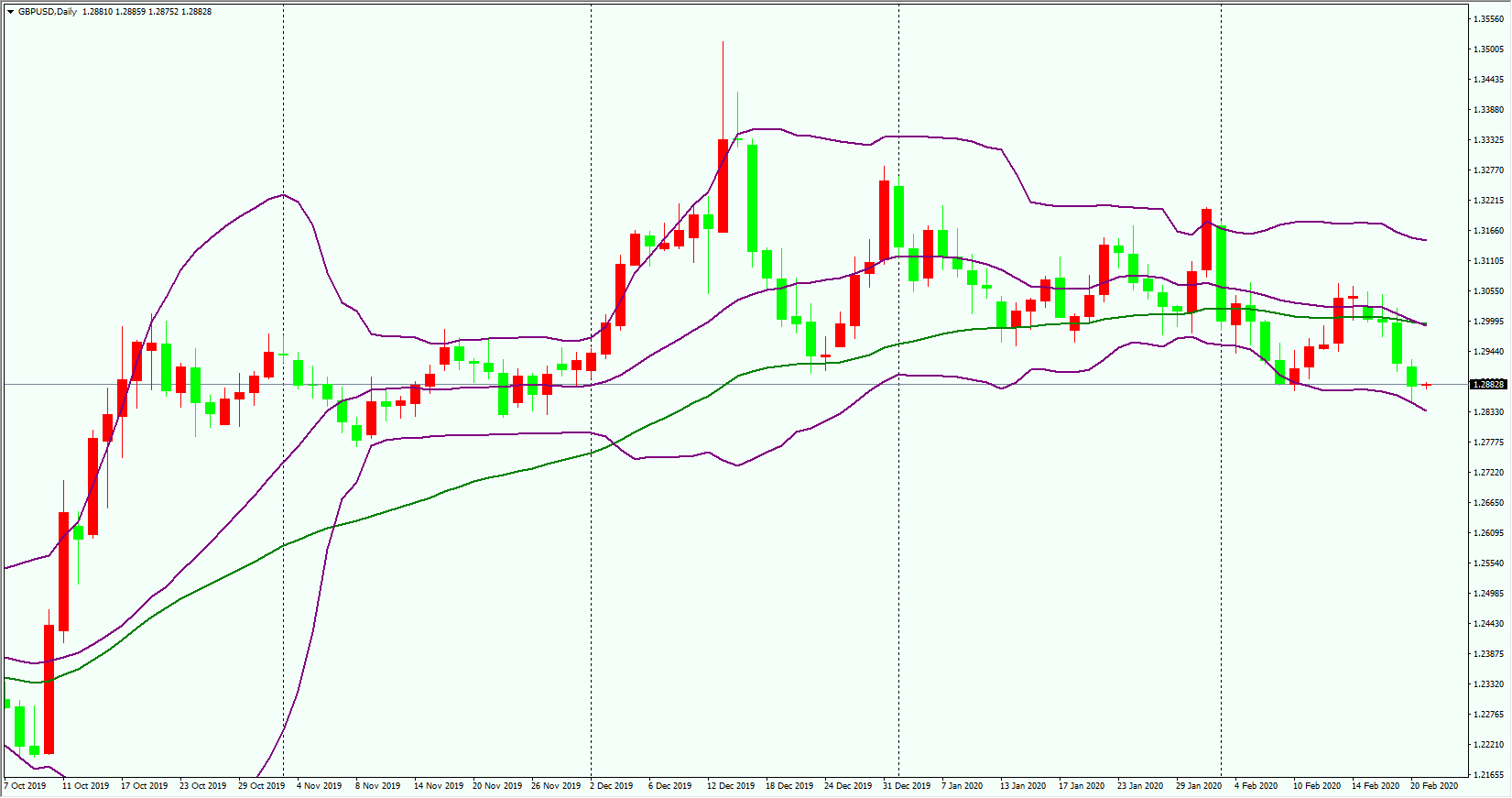1512x798 pixels.
Task: Click the 1.35560 price axis label
Action: click(1488, 18)
